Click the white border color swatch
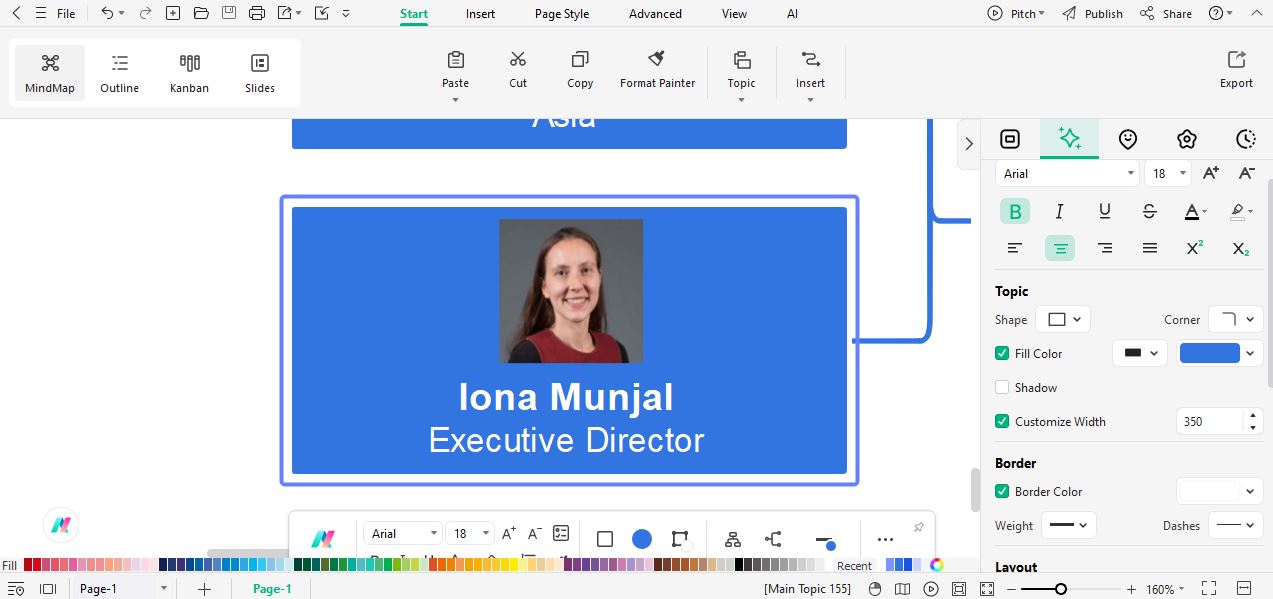 click(x=1209, y=491)
